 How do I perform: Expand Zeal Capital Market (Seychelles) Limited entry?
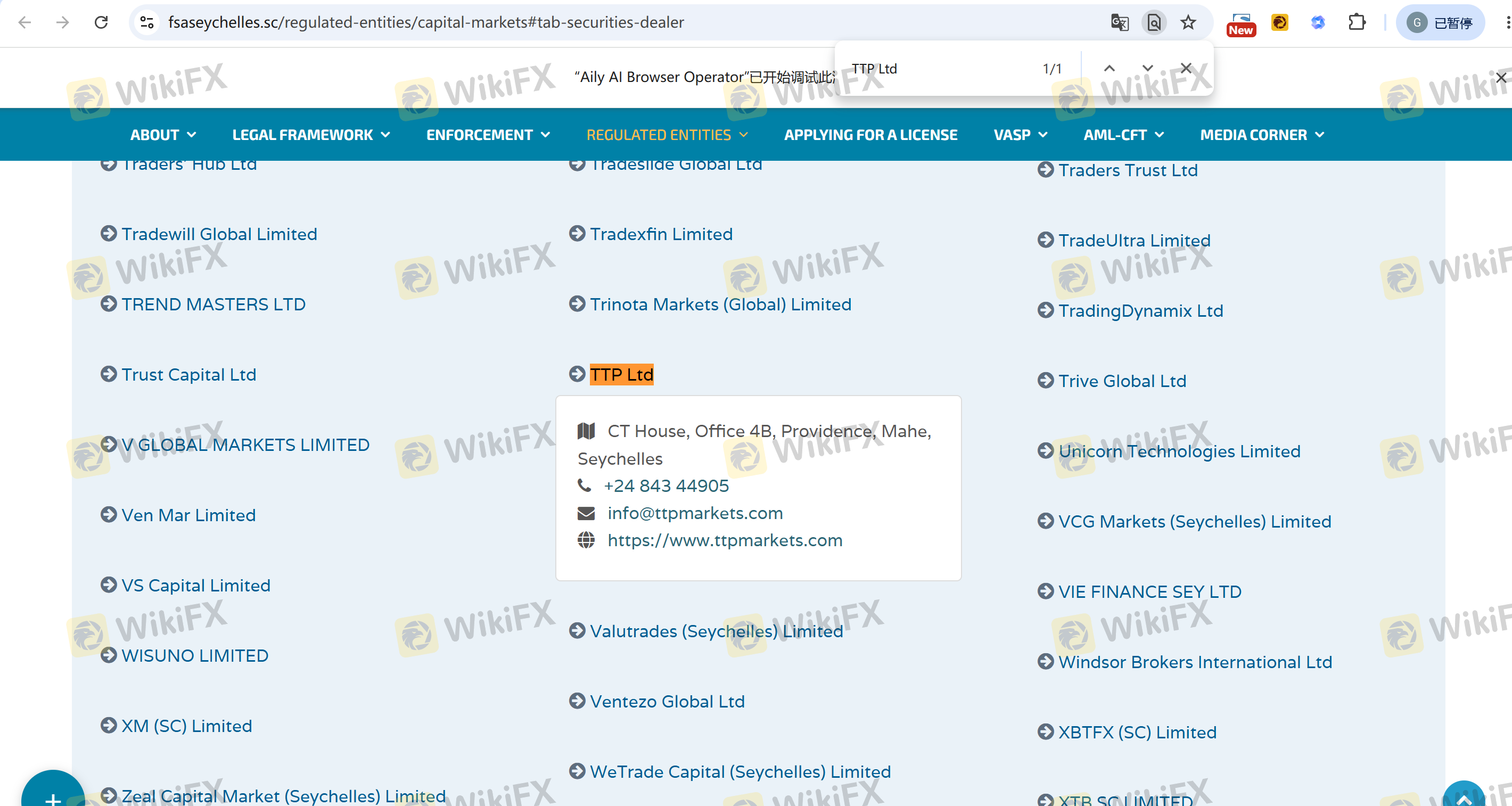(283, 796)
